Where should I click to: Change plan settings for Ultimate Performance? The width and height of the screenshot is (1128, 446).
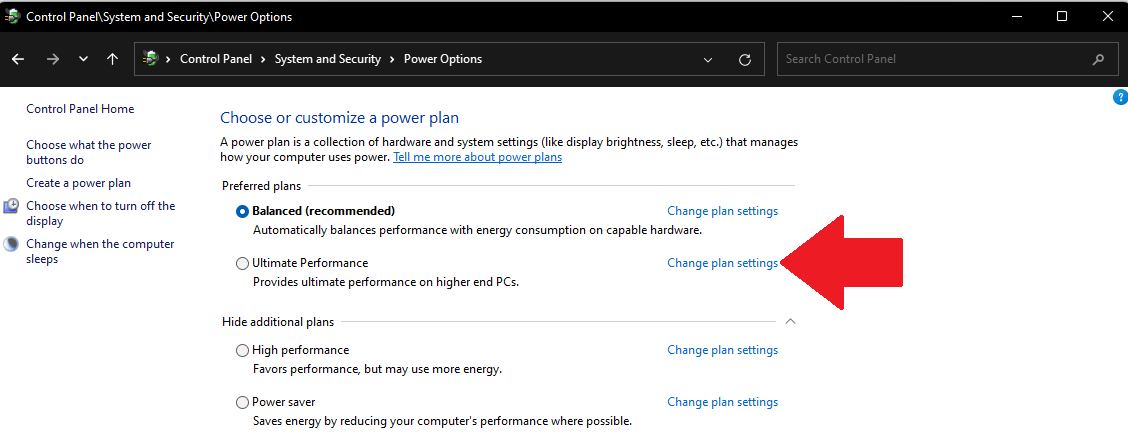pos(722,263)
